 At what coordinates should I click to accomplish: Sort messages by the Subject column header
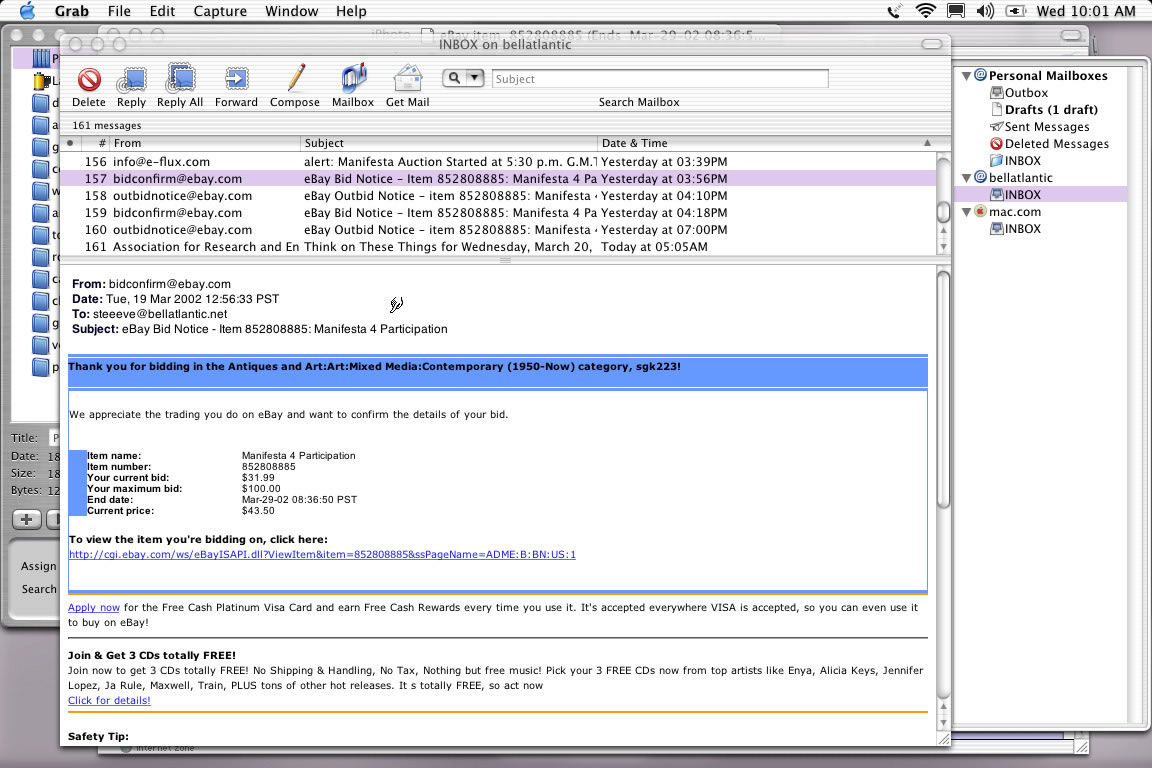(x=448, y=143)
